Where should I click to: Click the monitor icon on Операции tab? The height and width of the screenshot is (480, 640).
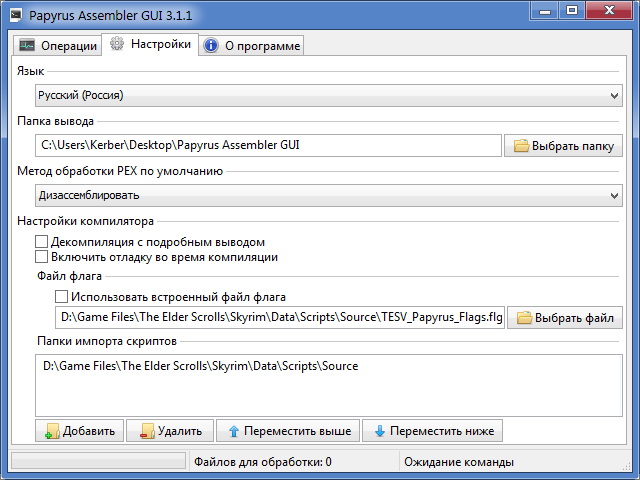tap(27, 46)
